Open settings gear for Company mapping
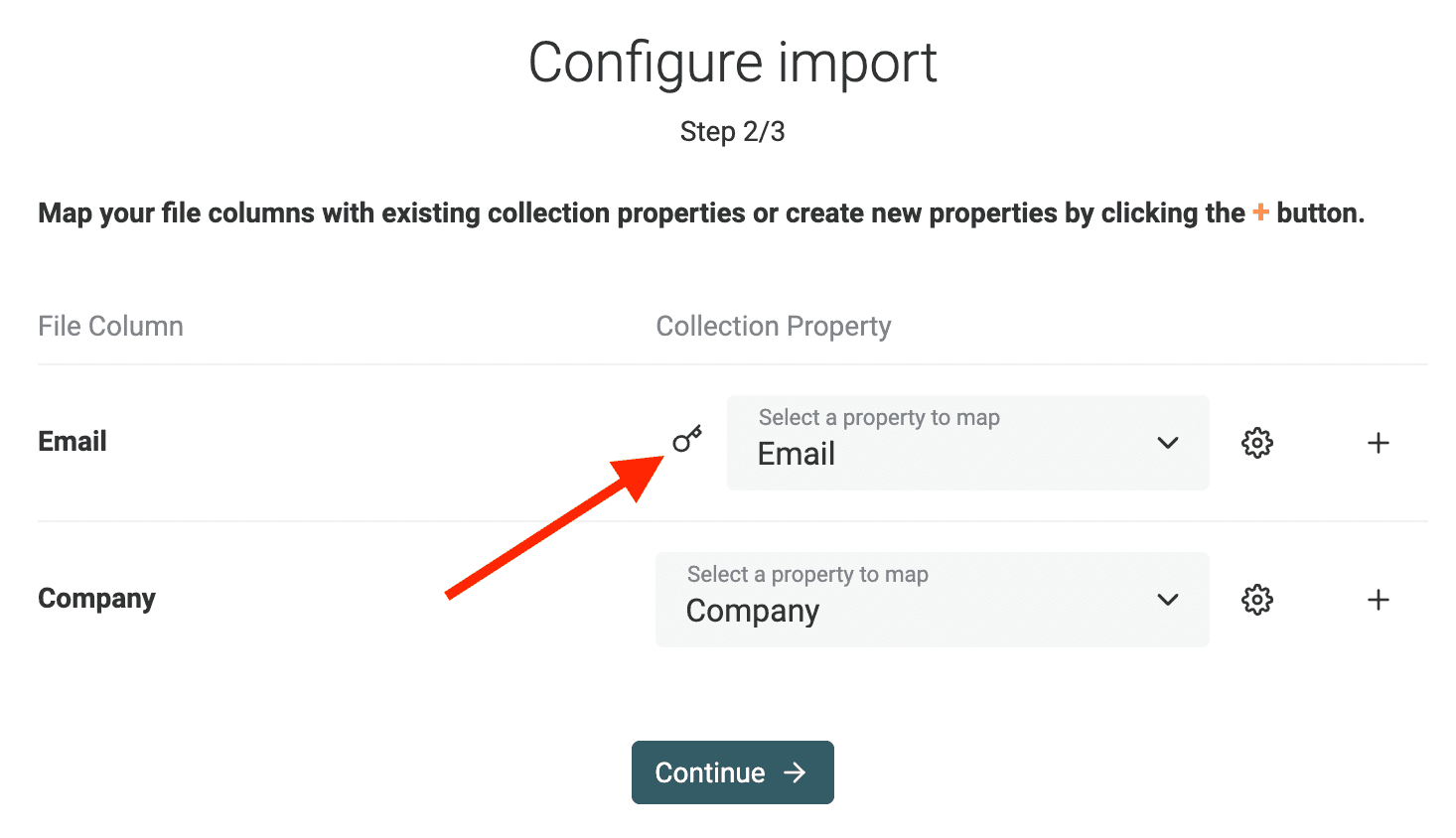The width and height of the screenshot is (1456, 838). click(1257, 600)
